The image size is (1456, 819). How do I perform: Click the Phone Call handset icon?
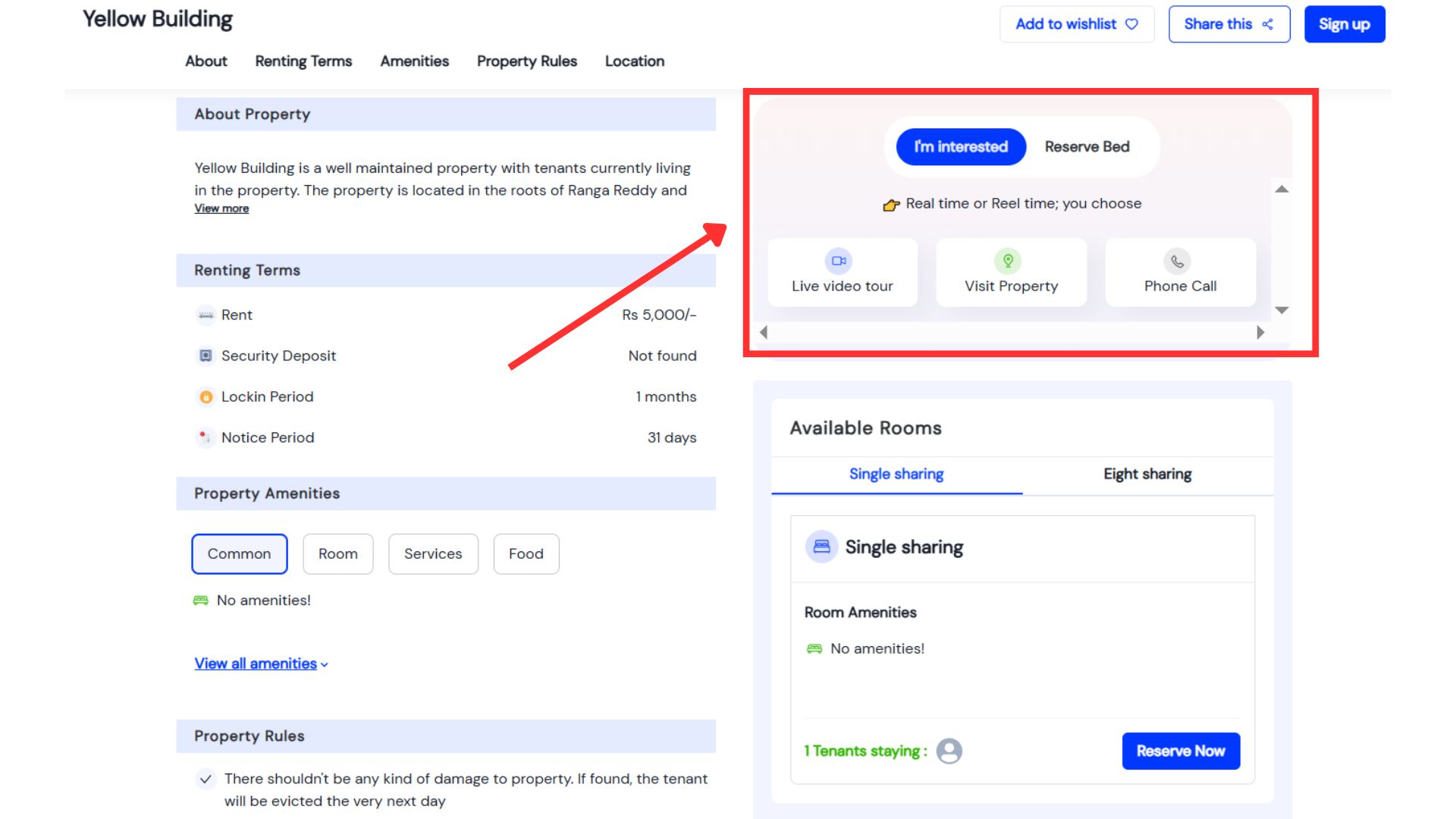click(x=1177, y=262)
